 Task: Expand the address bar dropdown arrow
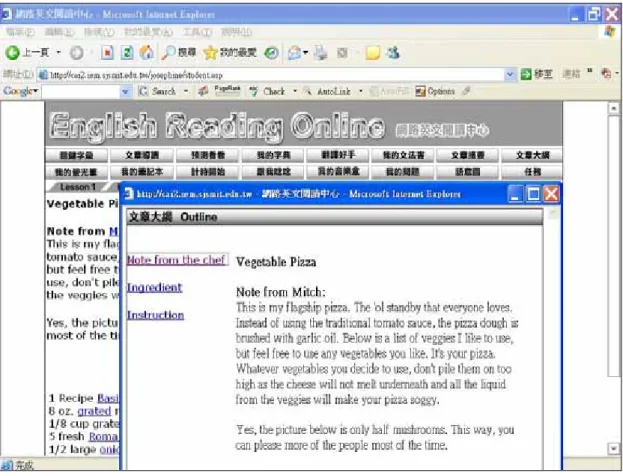pyautogui.click(x=510, y=75)
